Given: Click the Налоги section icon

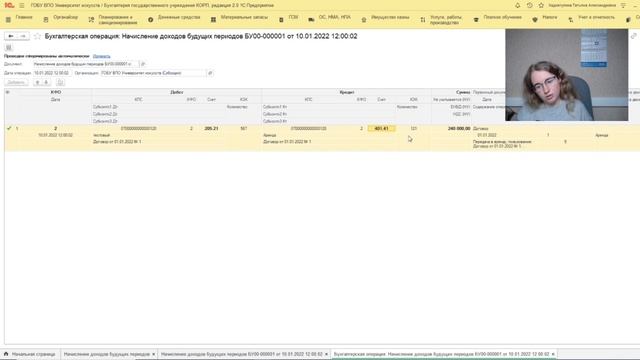Looking at the screenshot, I should 535,20.
